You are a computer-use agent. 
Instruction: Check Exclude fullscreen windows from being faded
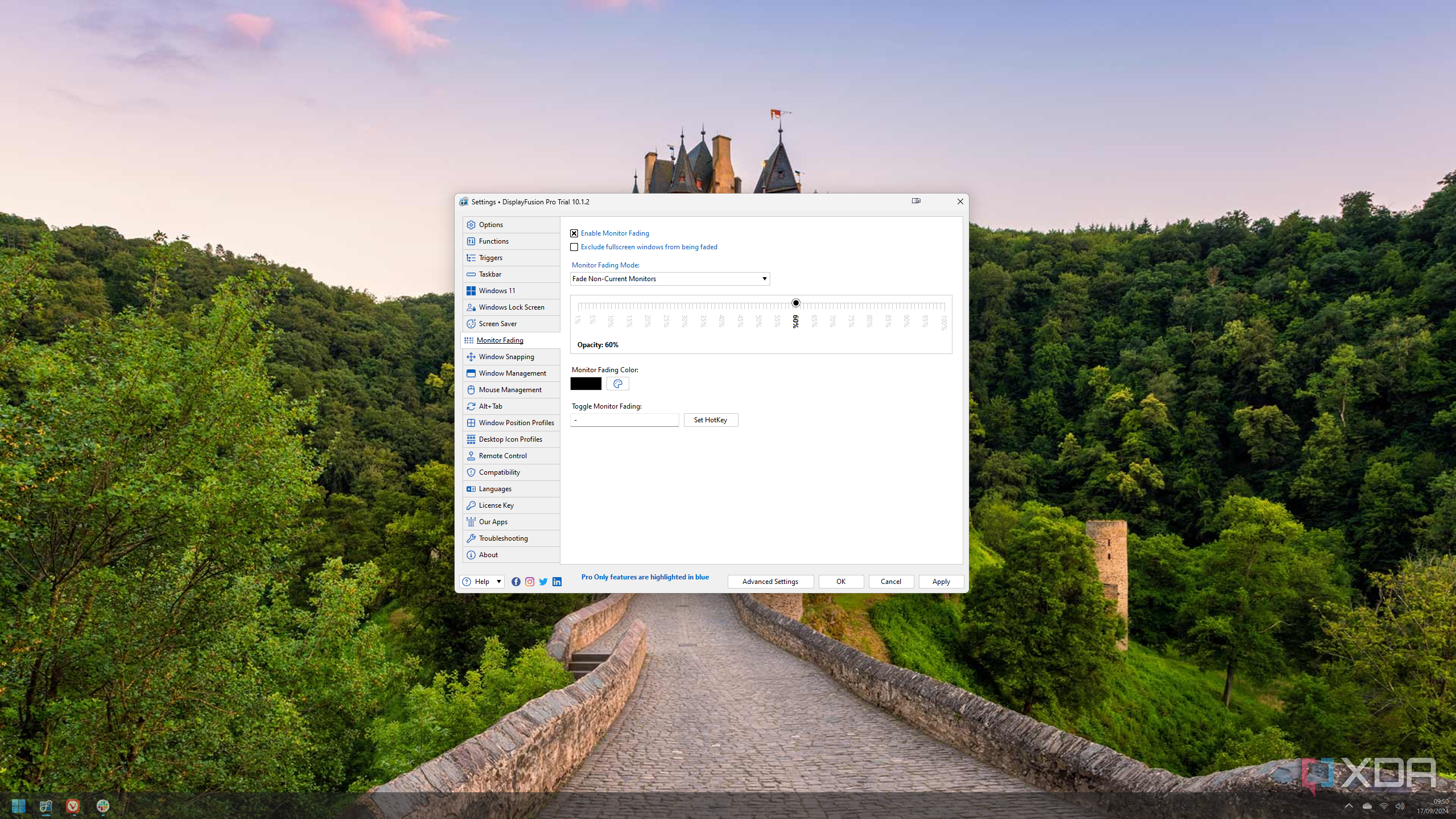click(x=574, y=247)
